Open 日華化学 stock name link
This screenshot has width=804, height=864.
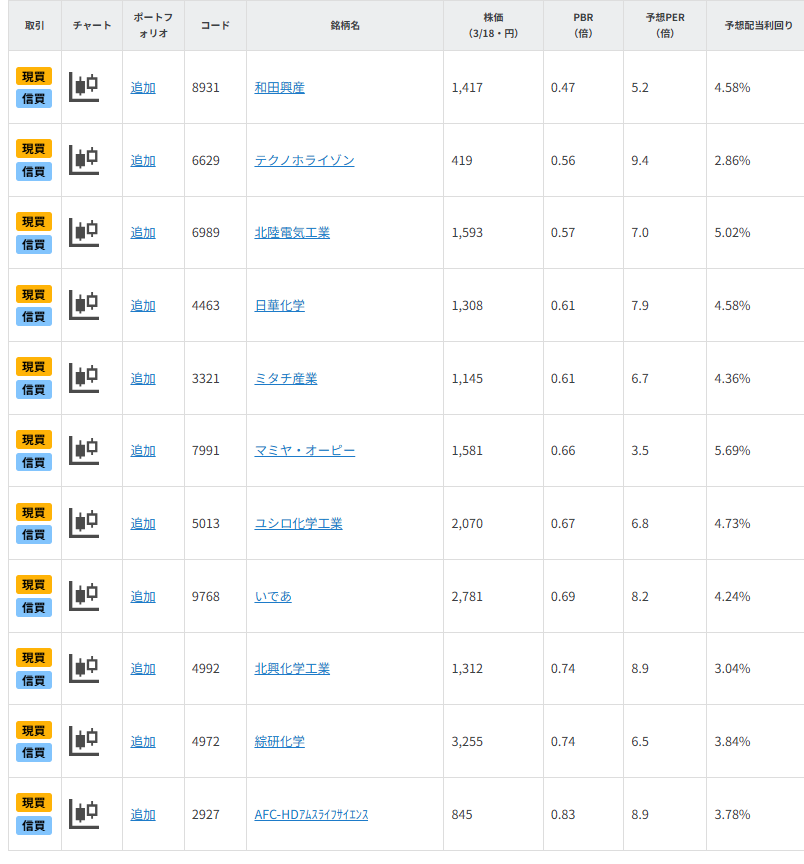point(280,306)
